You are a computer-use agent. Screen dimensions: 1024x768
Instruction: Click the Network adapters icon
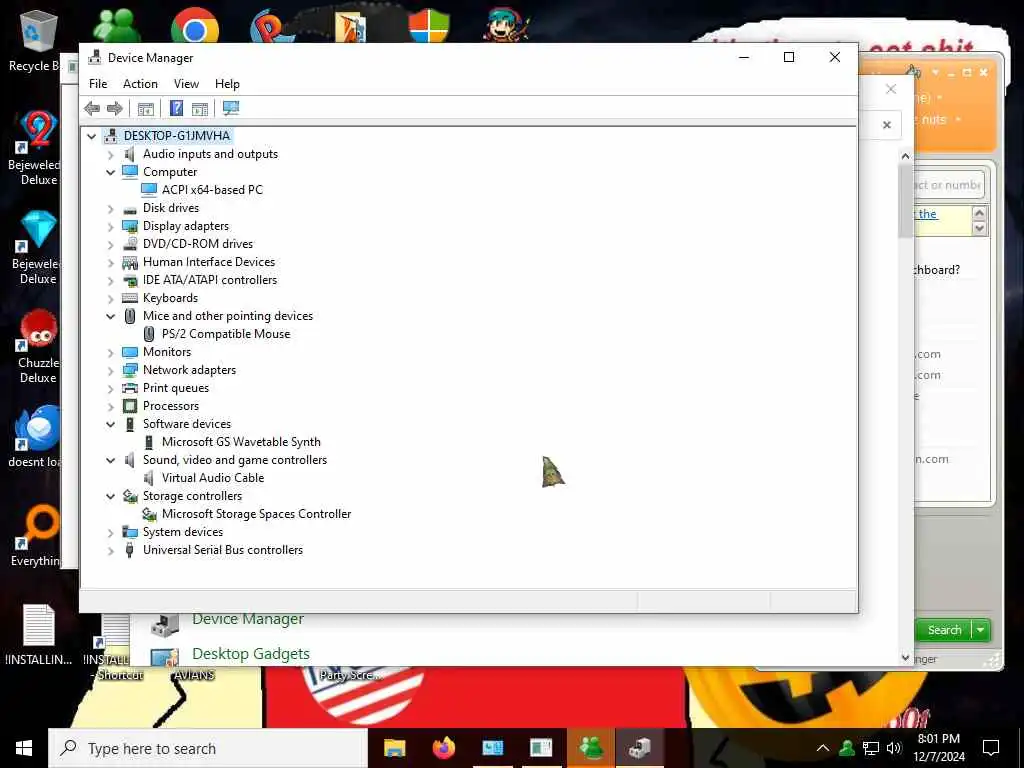click(130, 370)
